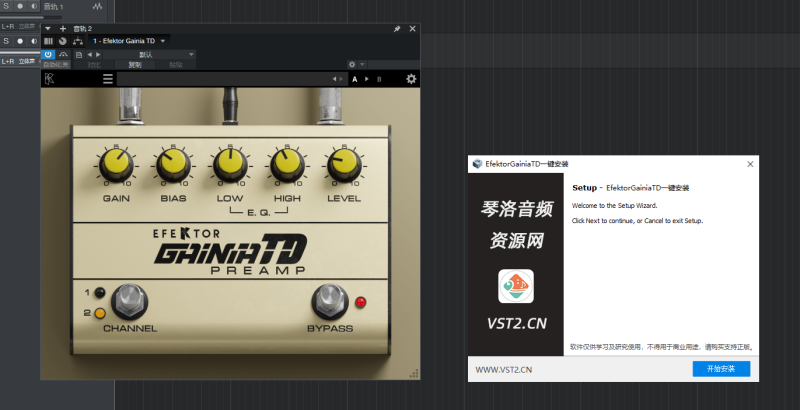800x410 pixels.
Task: Switch to preset slot B
Action: tap(379, 78)
